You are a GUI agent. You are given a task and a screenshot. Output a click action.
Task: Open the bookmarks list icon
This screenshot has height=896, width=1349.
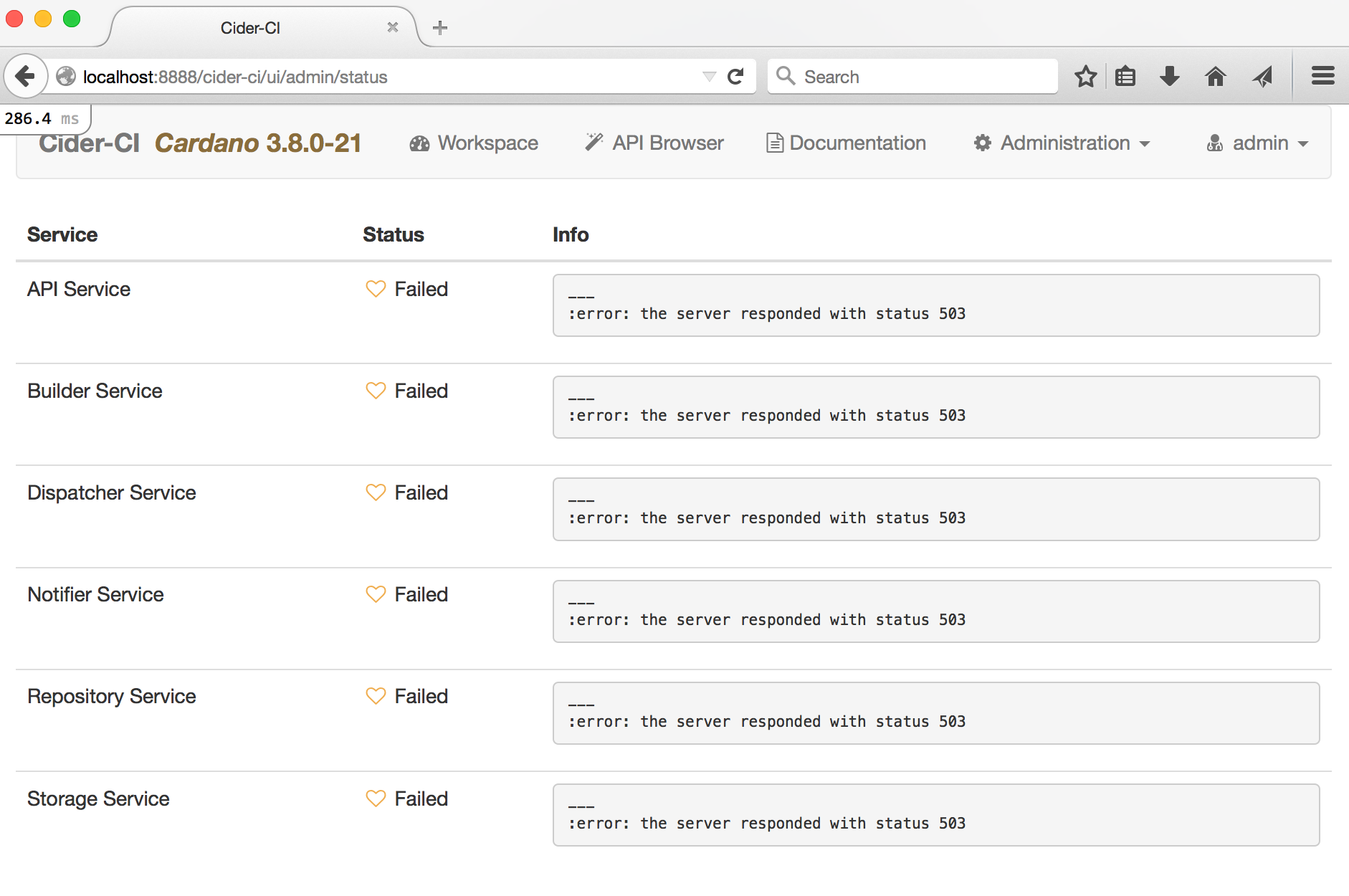(1125, 76)
